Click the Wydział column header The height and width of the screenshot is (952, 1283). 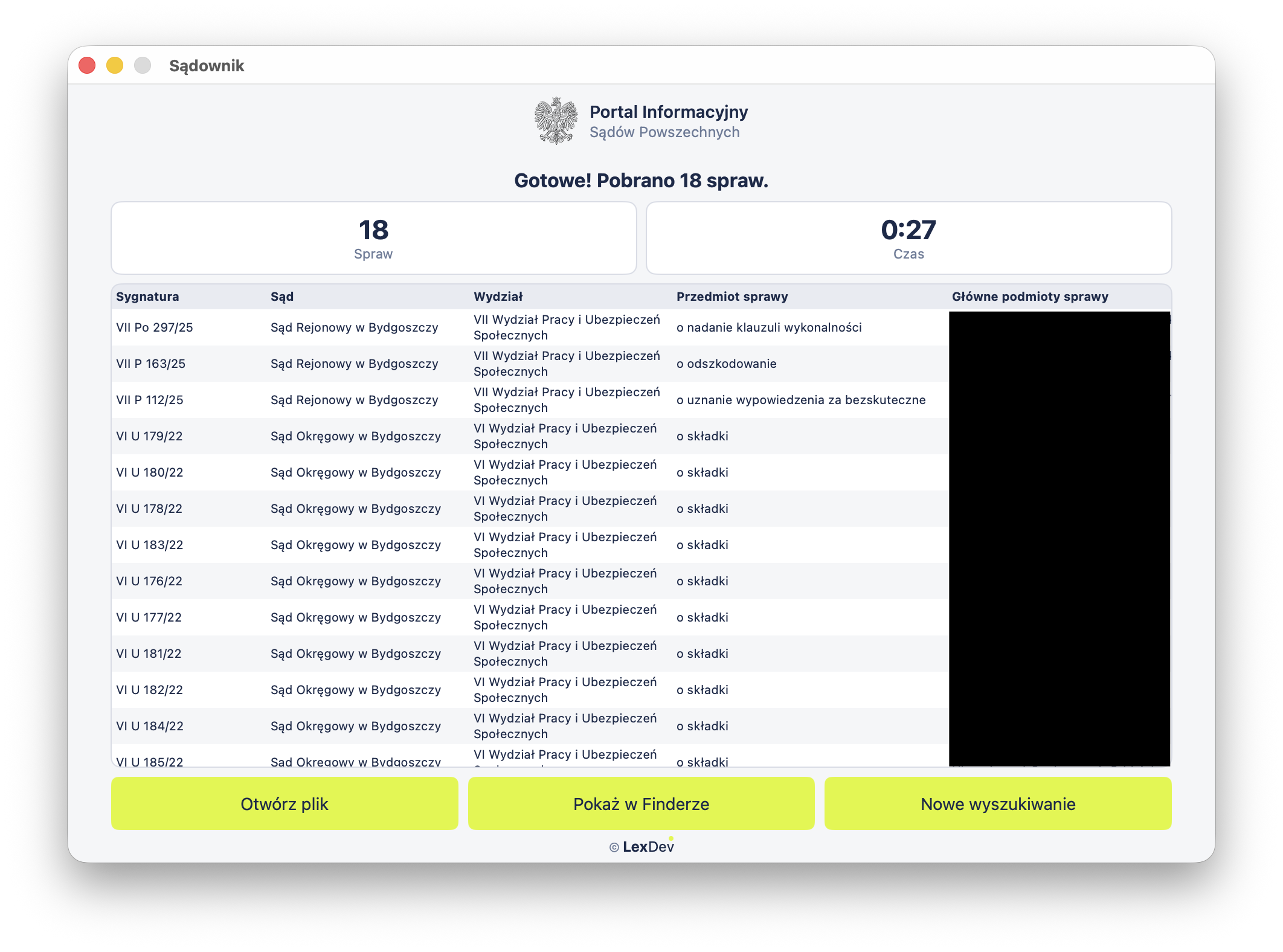[498, 297]
